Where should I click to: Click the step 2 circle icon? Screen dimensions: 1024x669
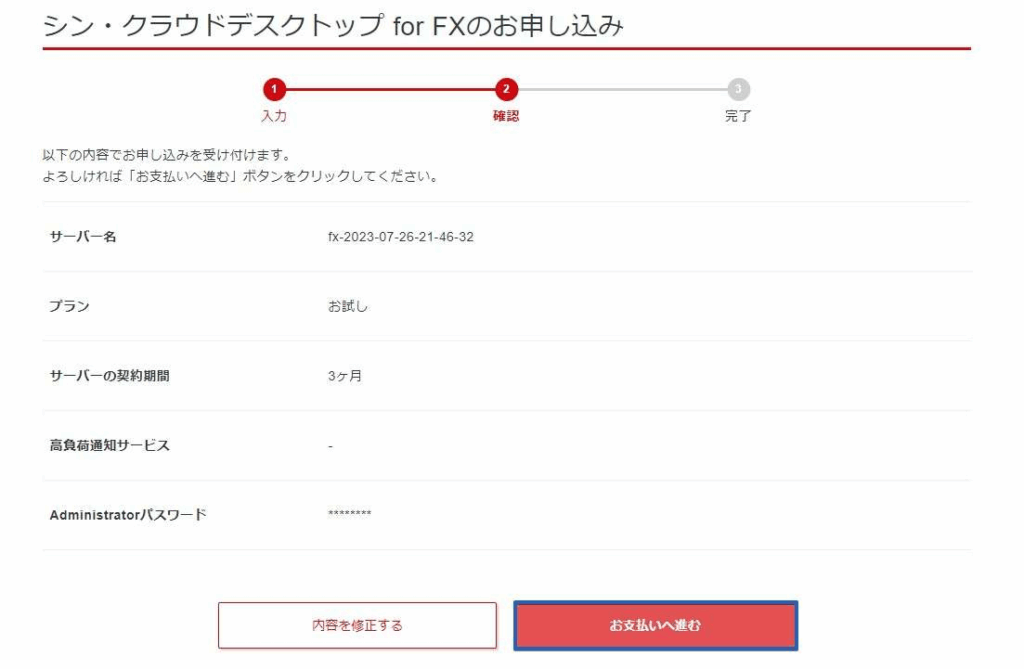[x=506, y=89]
